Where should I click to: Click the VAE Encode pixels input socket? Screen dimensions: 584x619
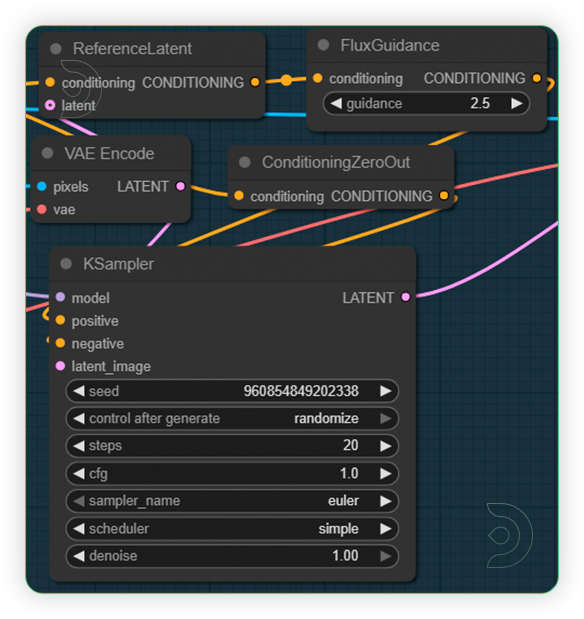(x=41, y=186)
